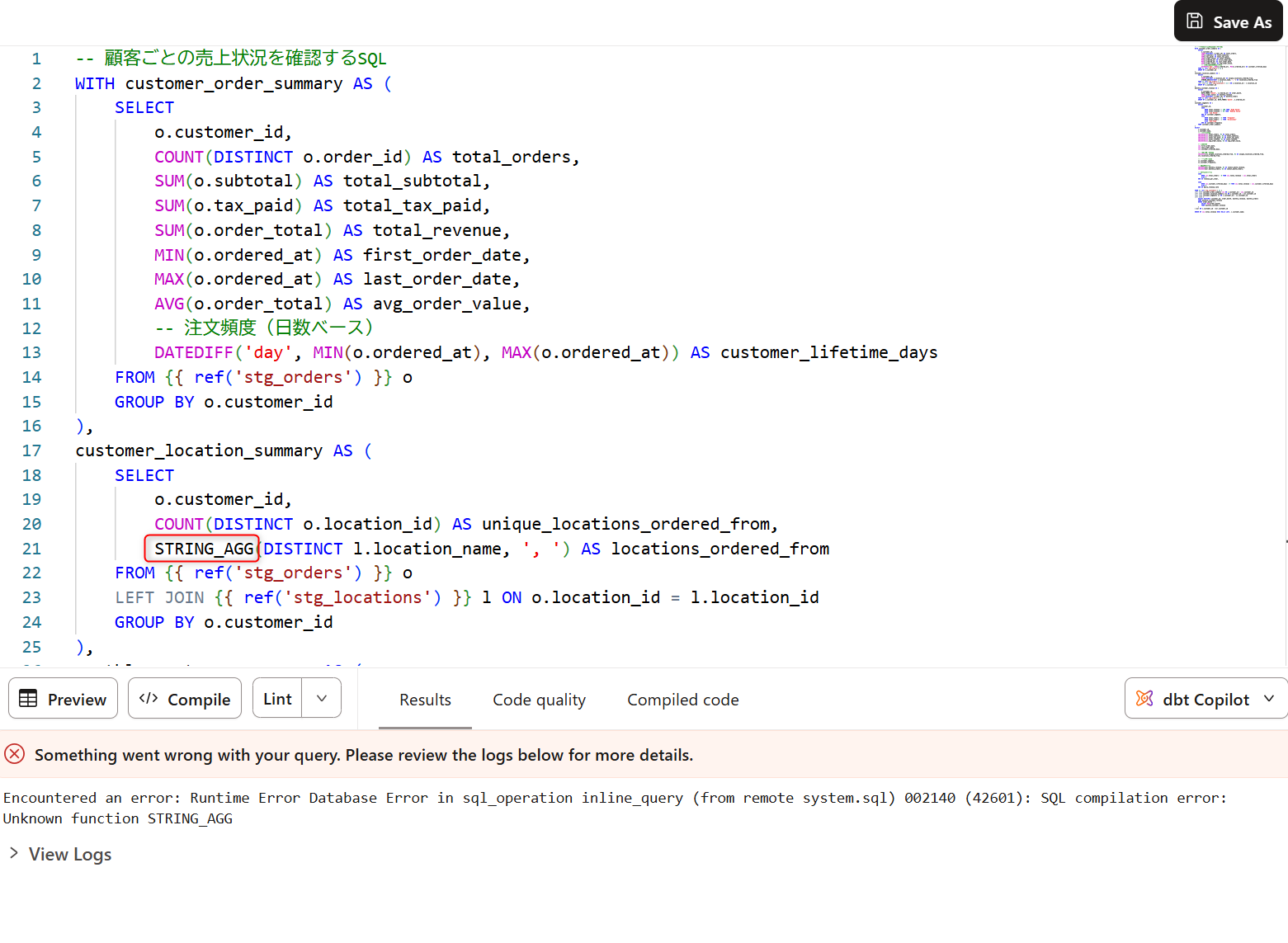Click 'customer_lifetime_days' alias on line 13
1288x943 pixels.
(828, 352)
